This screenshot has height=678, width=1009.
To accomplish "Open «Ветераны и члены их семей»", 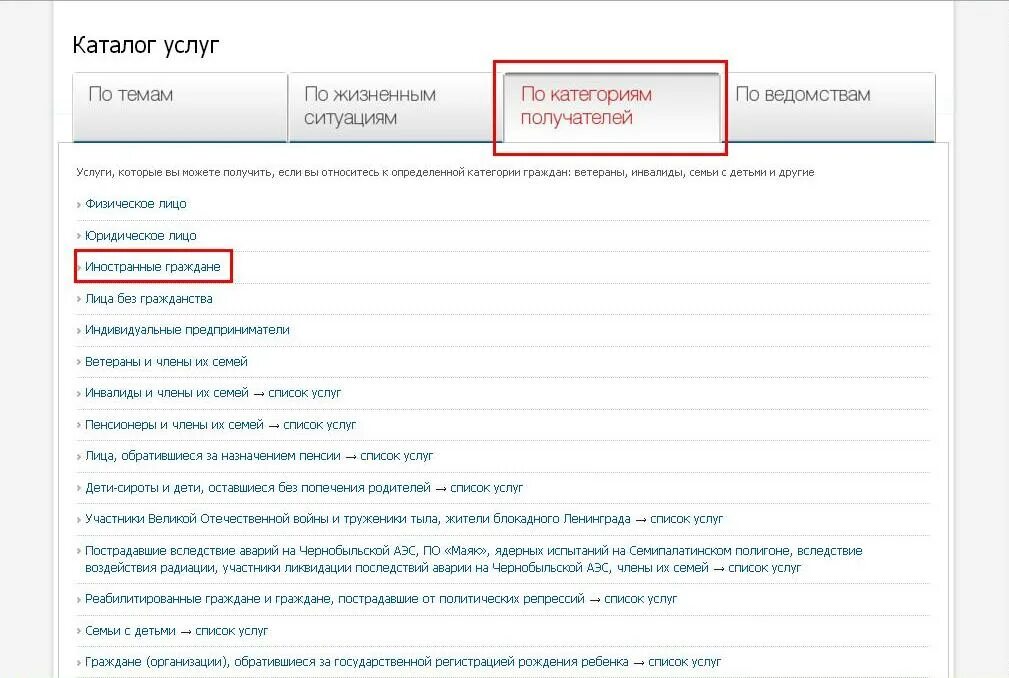I will click(166, 362).
